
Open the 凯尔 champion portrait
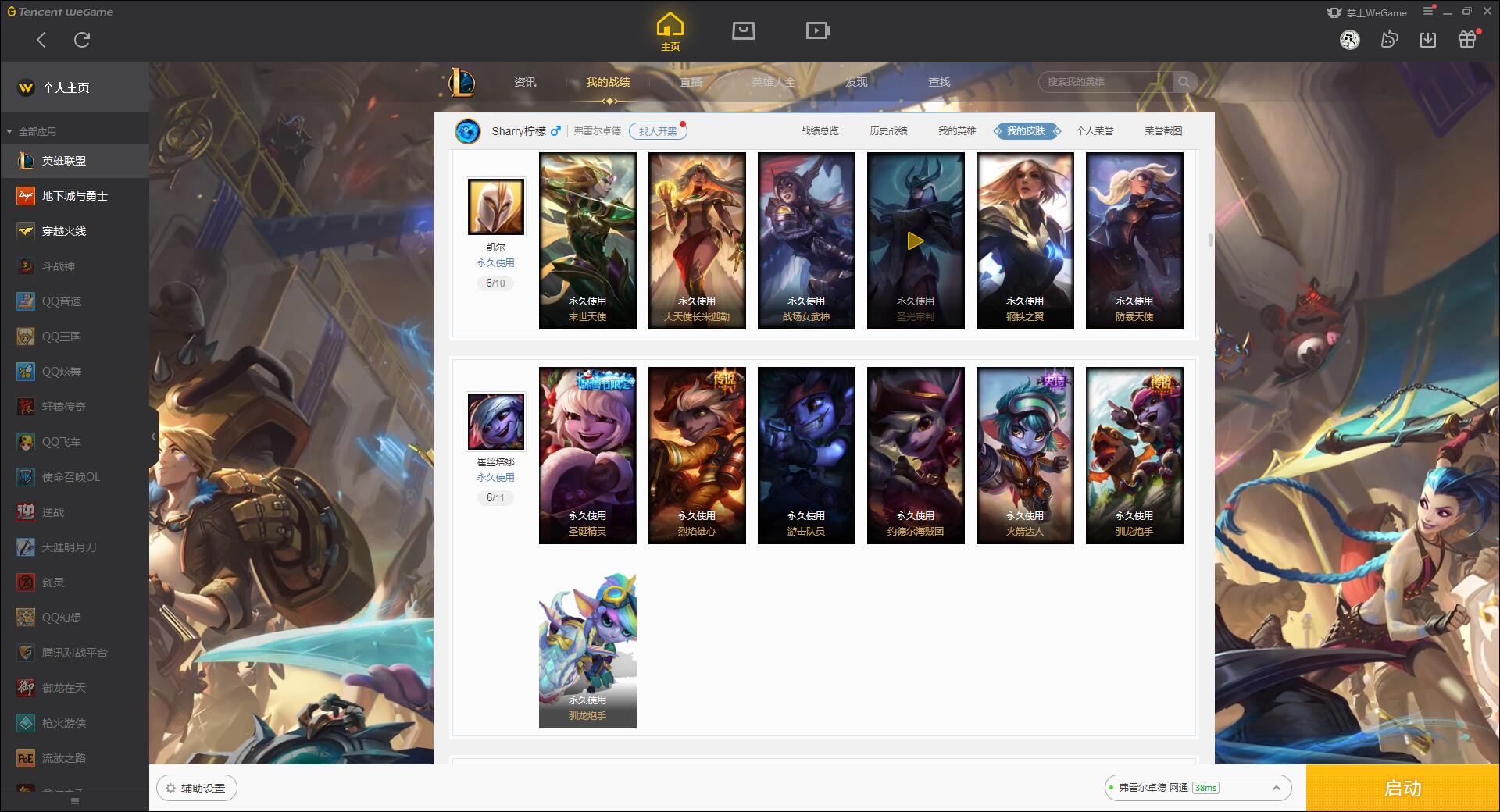(x=496, y=207)
